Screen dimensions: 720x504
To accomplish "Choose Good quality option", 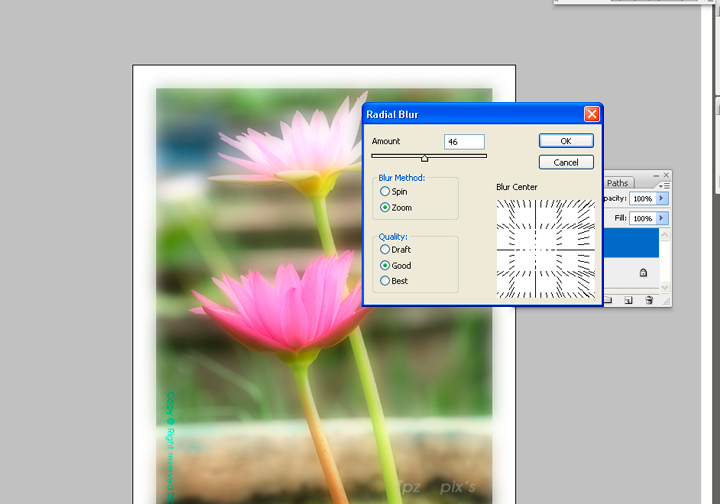I will pos(385,266).
